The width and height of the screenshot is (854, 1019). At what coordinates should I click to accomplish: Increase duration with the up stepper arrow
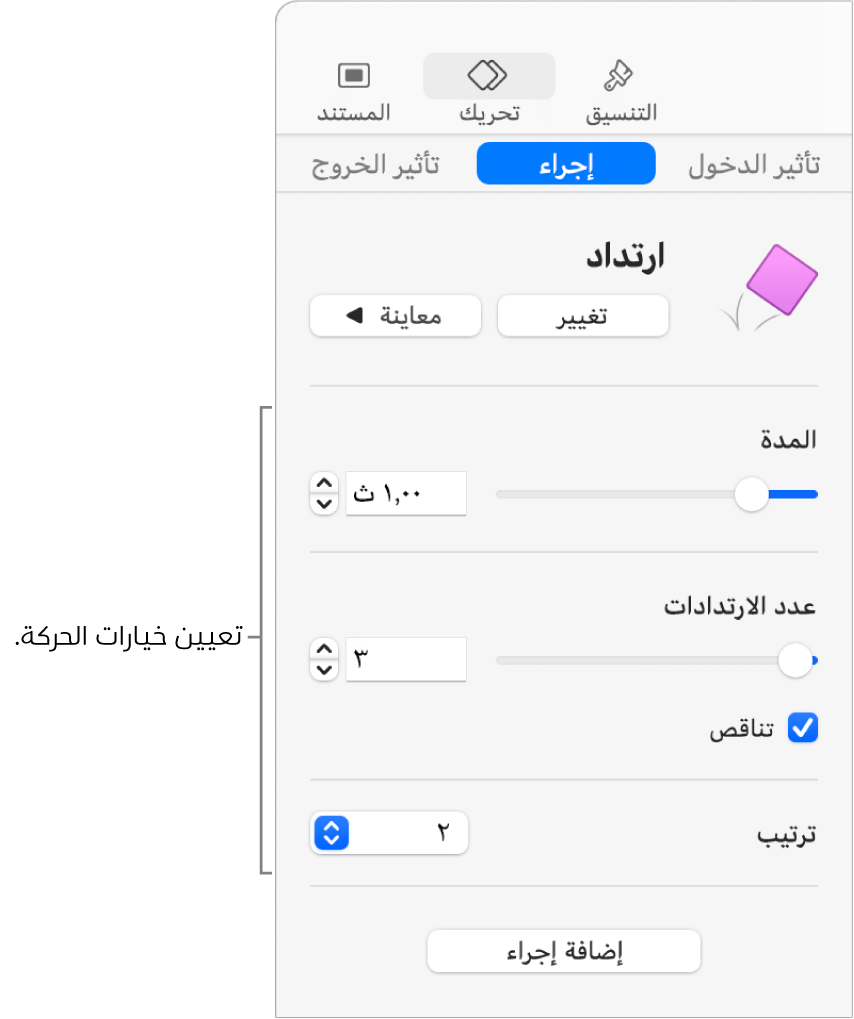tap(323, 485)
